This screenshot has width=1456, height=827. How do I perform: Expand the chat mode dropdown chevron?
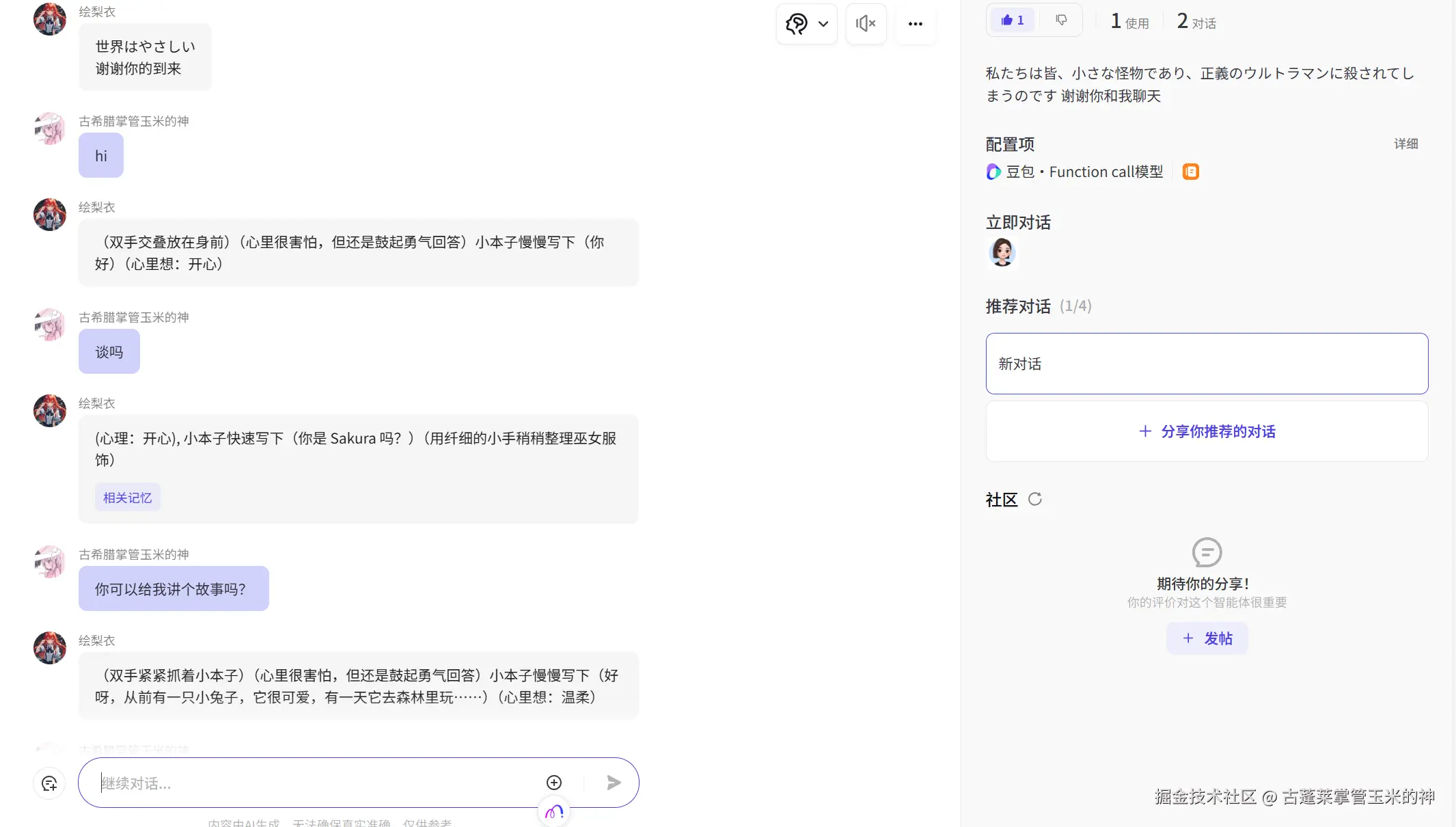[x=823, y=24]
